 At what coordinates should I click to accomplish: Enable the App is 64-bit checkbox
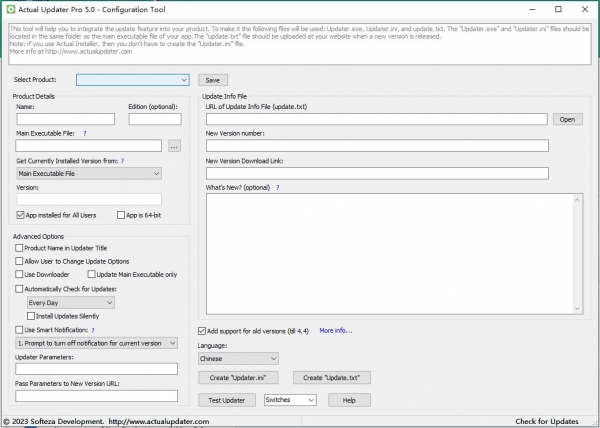(120, 215)
